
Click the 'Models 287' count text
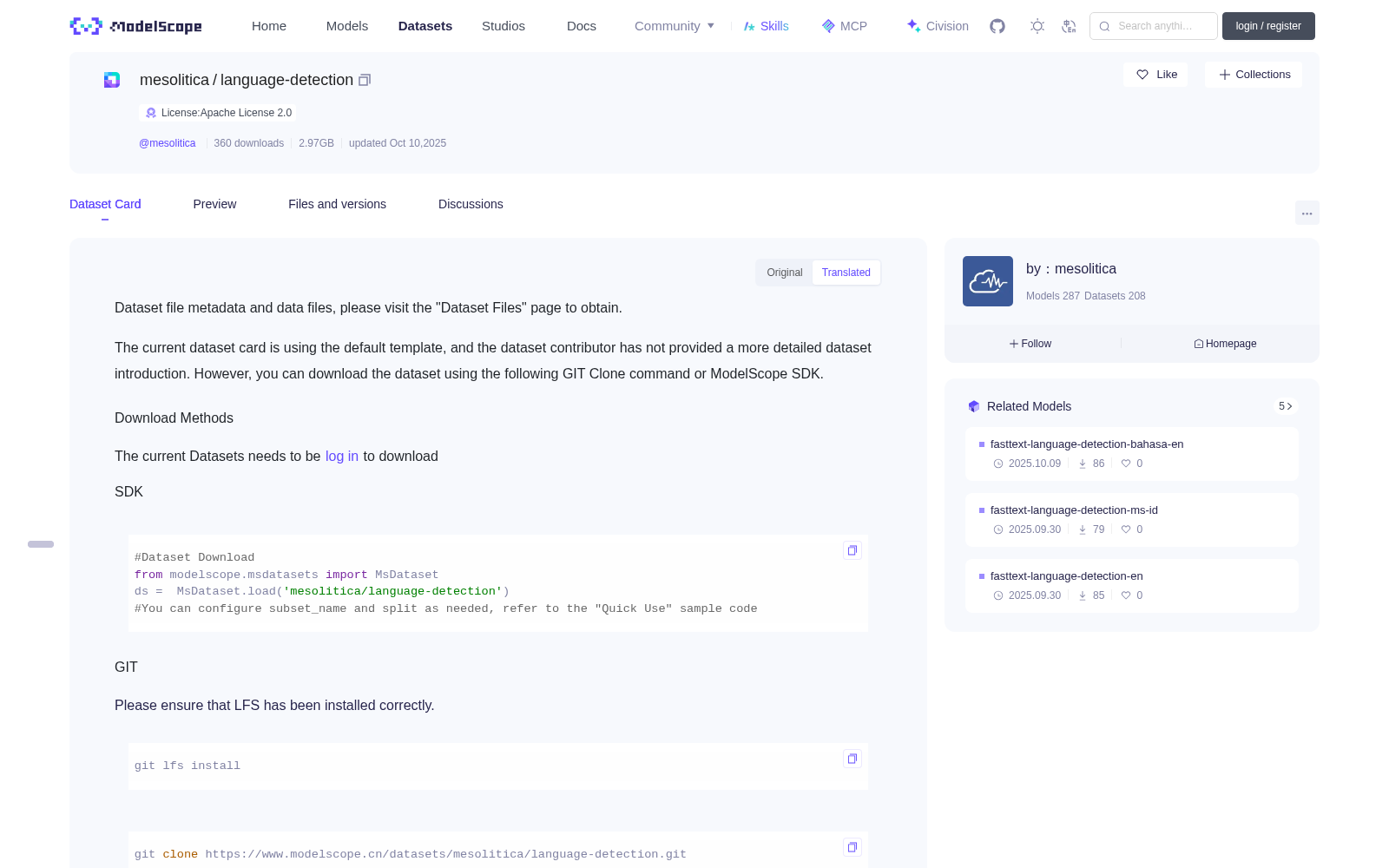(1053, 296)
